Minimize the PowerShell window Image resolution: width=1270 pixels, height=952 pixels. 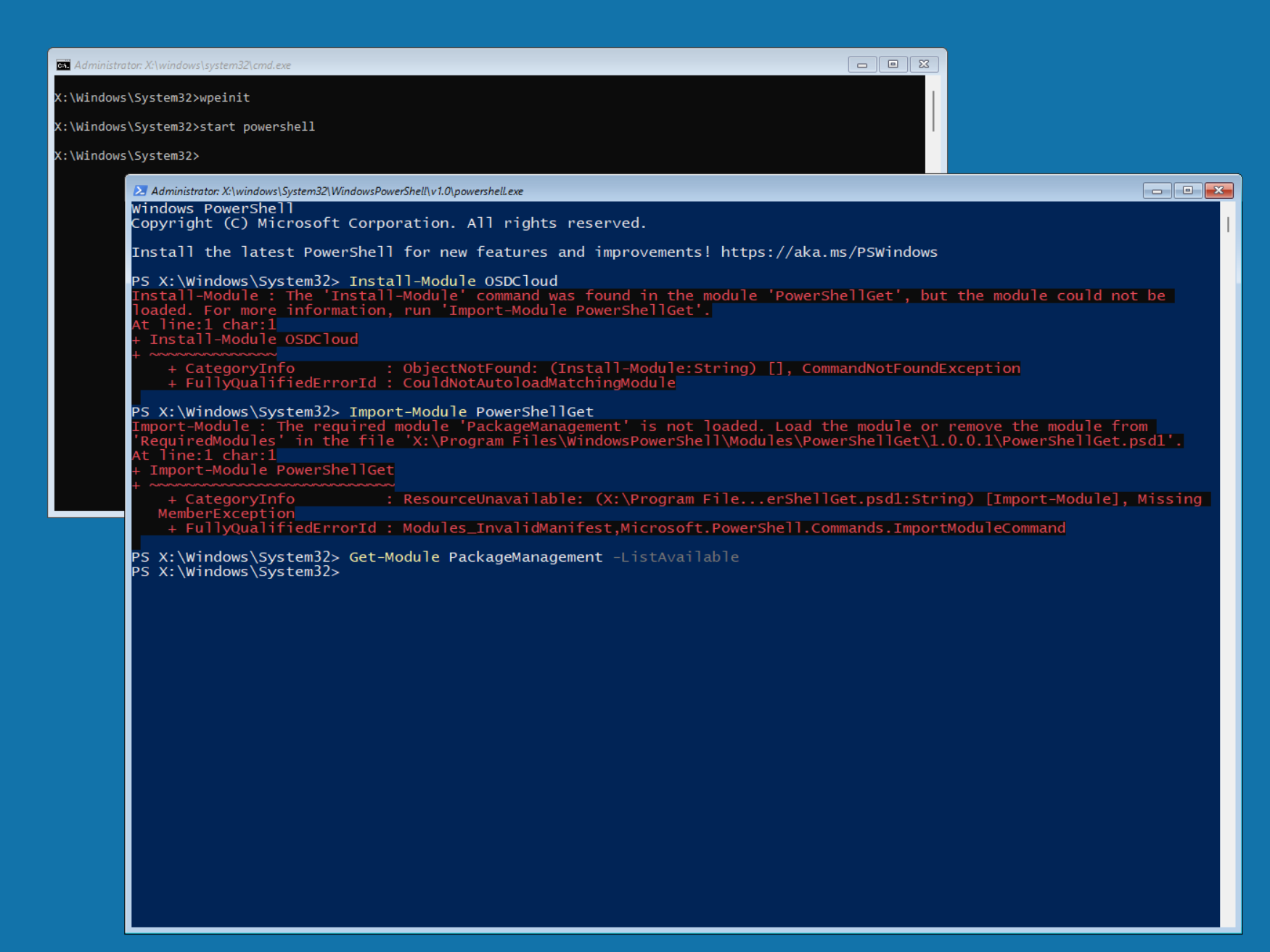pos(1157,191)
